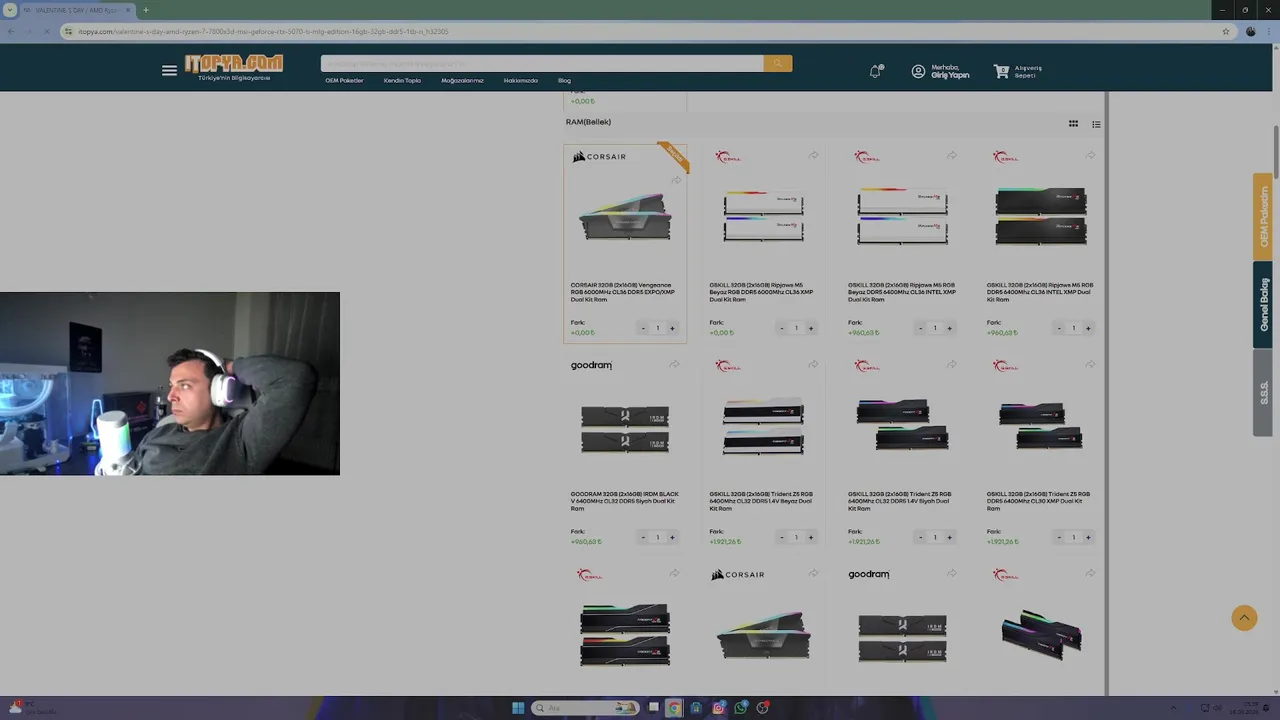Select the Corsair Vengeance RGB thumbnail in the selected card
The image size is (1280, 720).
625,218
